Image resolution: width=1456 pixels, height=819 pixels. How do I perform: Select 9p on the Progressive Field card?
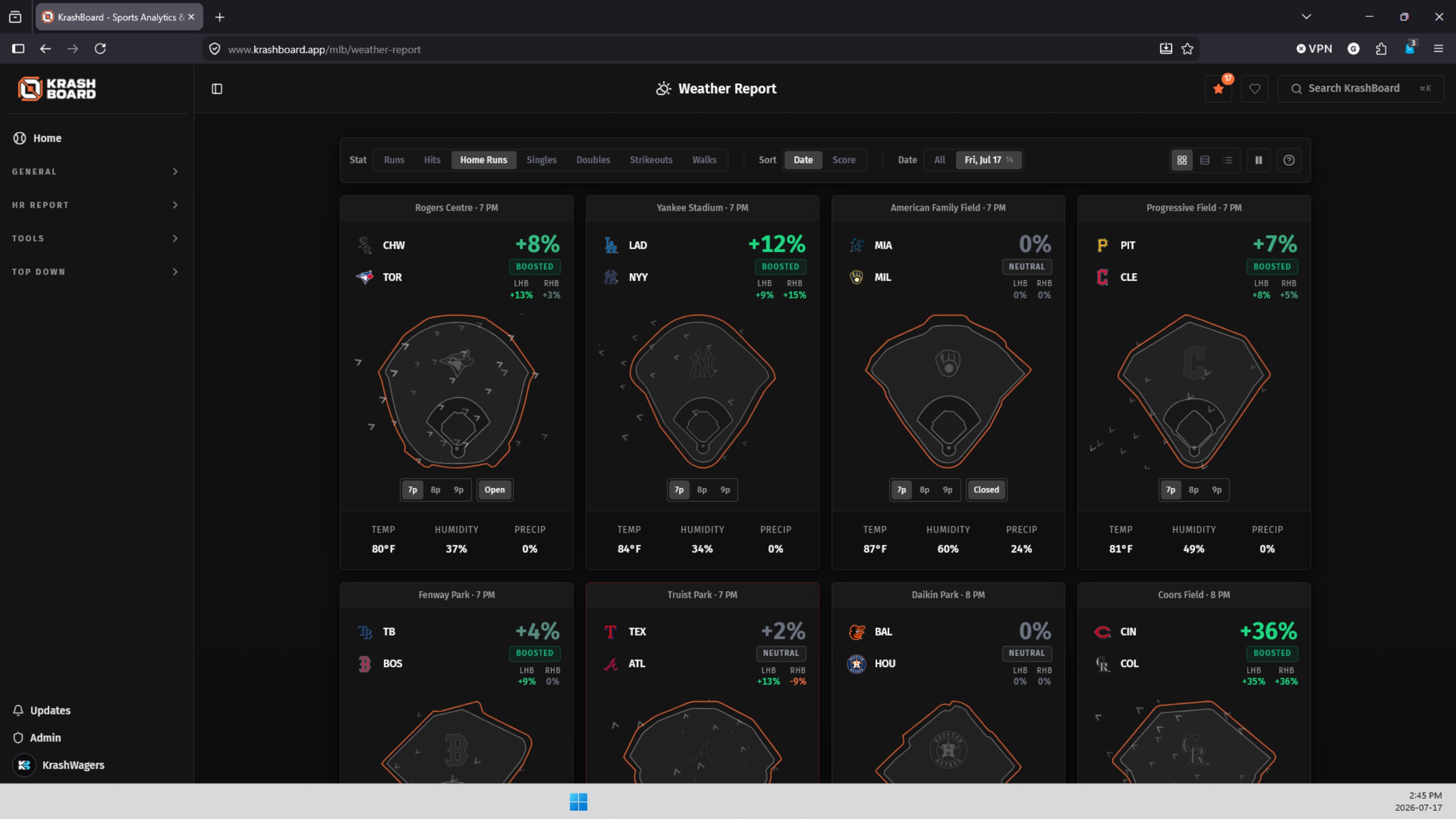click(1217, 490)
